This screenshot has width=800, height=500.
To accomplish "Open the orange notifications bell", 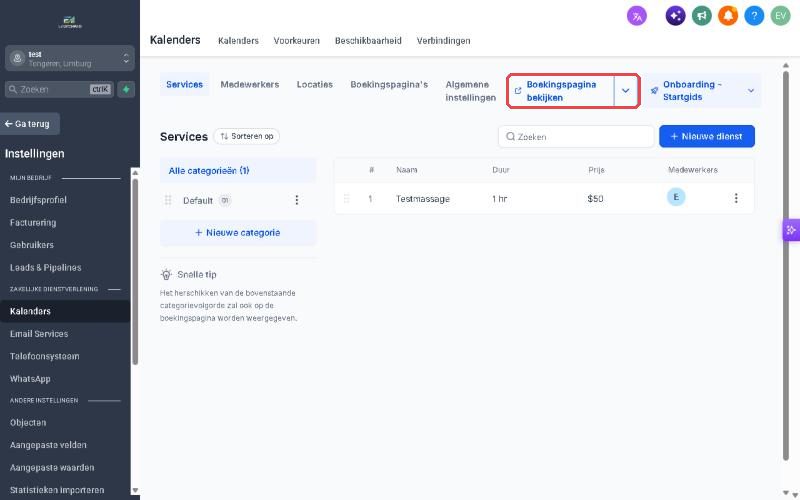I will coord(728,16).
